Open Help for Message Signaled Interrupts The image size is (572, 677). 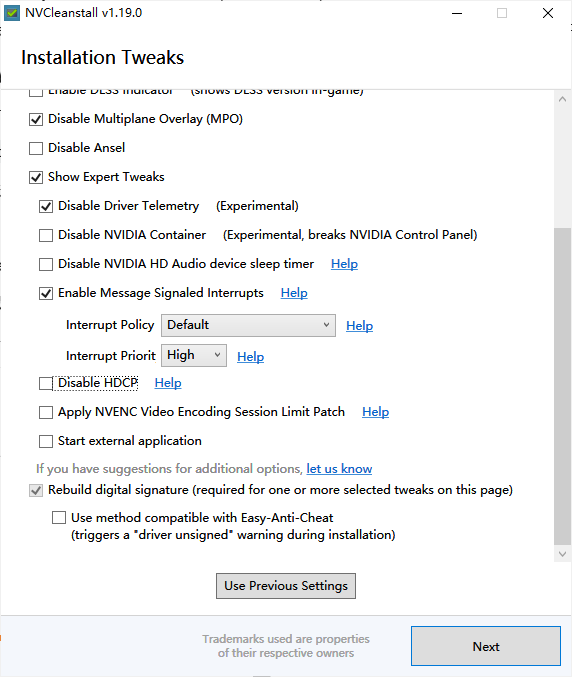point(294,293)
